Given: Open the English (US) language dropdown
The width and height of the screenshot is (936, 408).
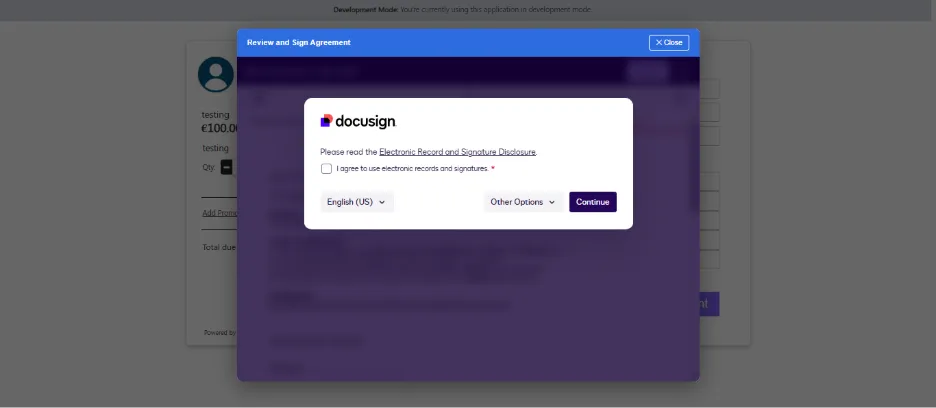Looking at the screenshot, I should (357, 202).
